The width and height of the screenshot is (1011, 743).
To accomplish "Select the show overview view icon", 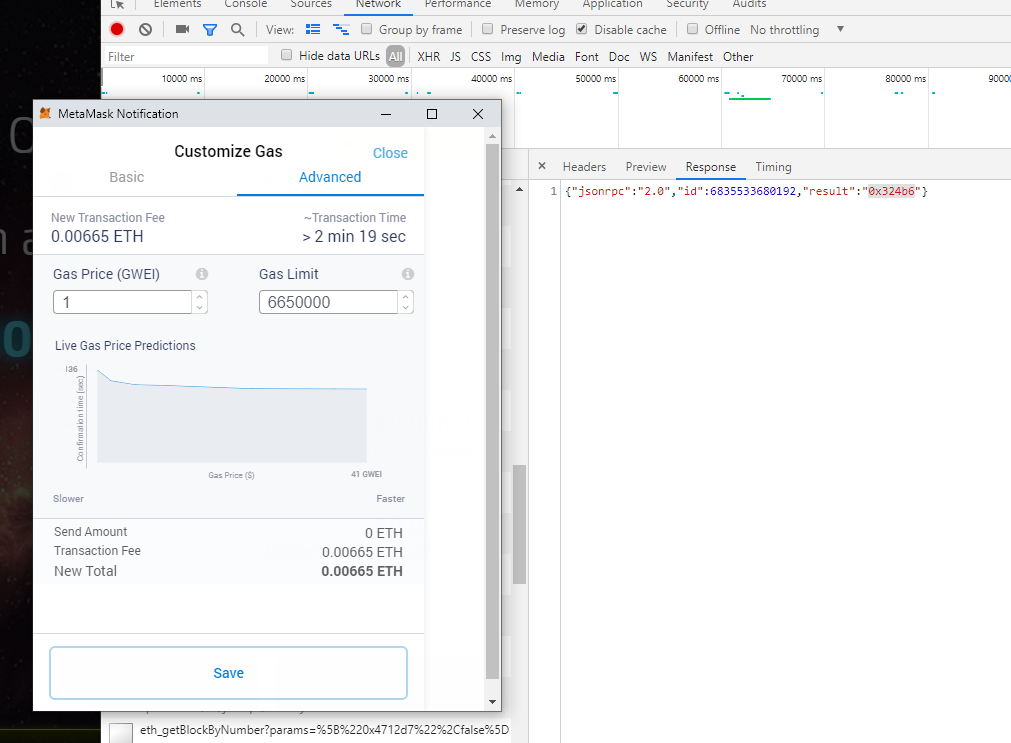I will pyautogui.click(x=341, y=29).
